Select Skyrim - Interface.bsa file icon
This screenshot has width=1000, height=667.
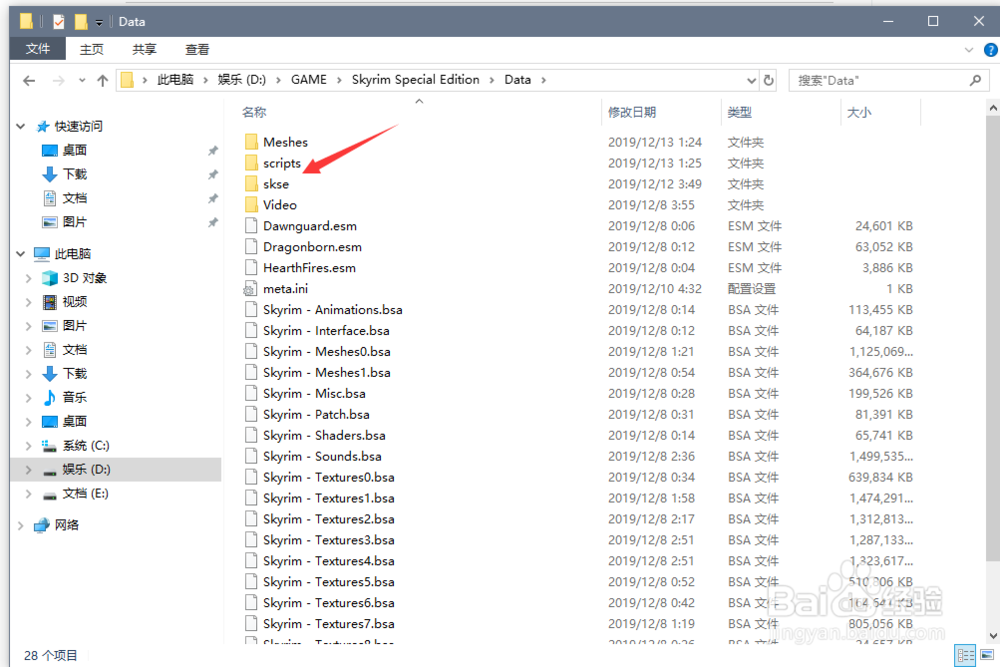click(x=251, y=330)
